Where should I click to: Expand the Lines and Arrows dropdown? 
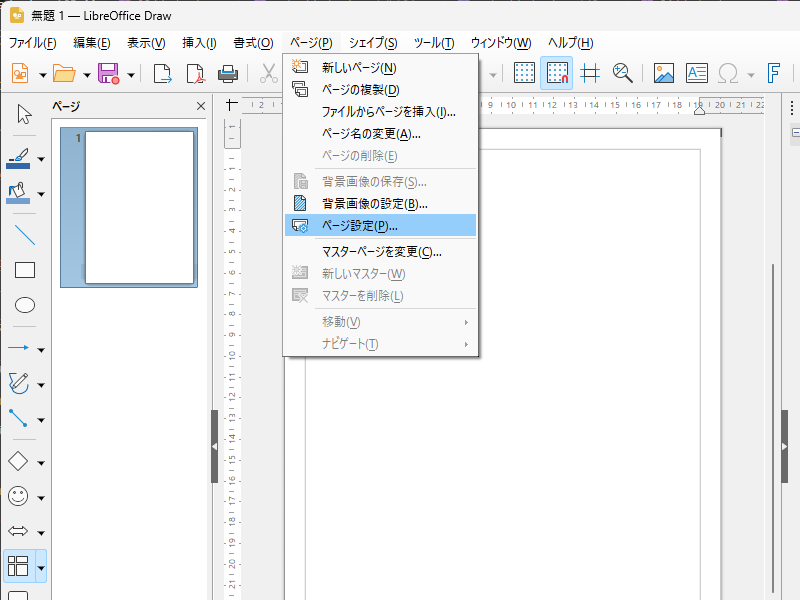pyautogui.click(x=41, y=350)
